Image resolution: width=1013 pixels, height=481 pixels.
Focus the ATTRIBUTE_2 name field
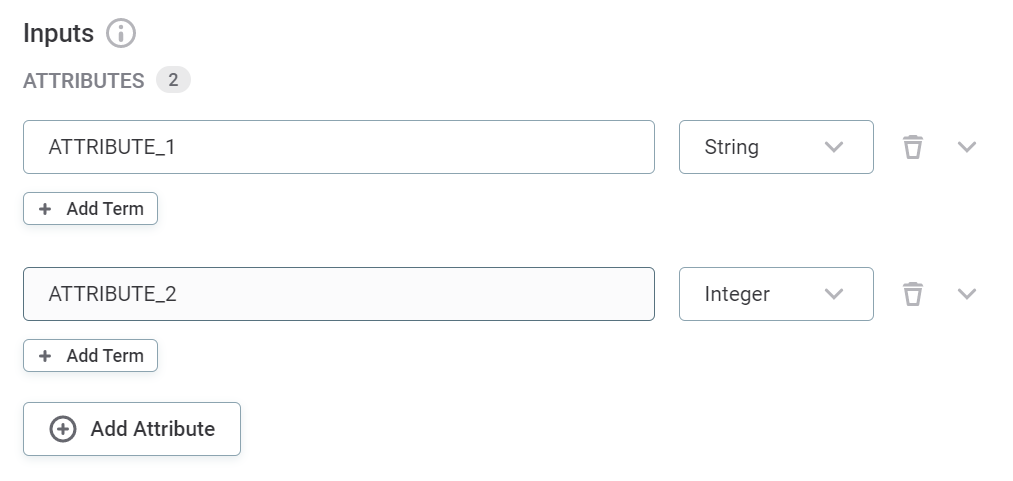338,294
